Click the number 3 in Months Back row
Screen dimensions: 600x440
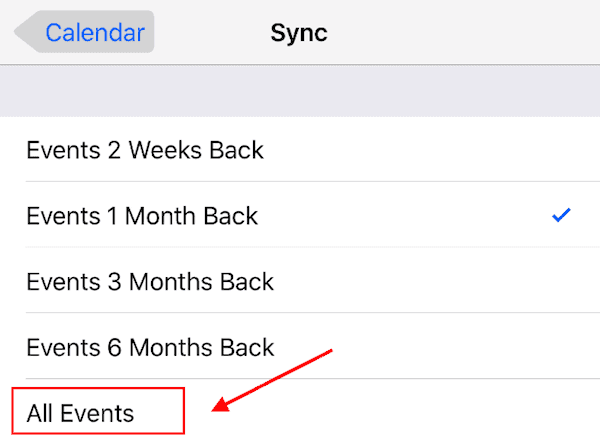pyautogui.click(x=114, y=282)
